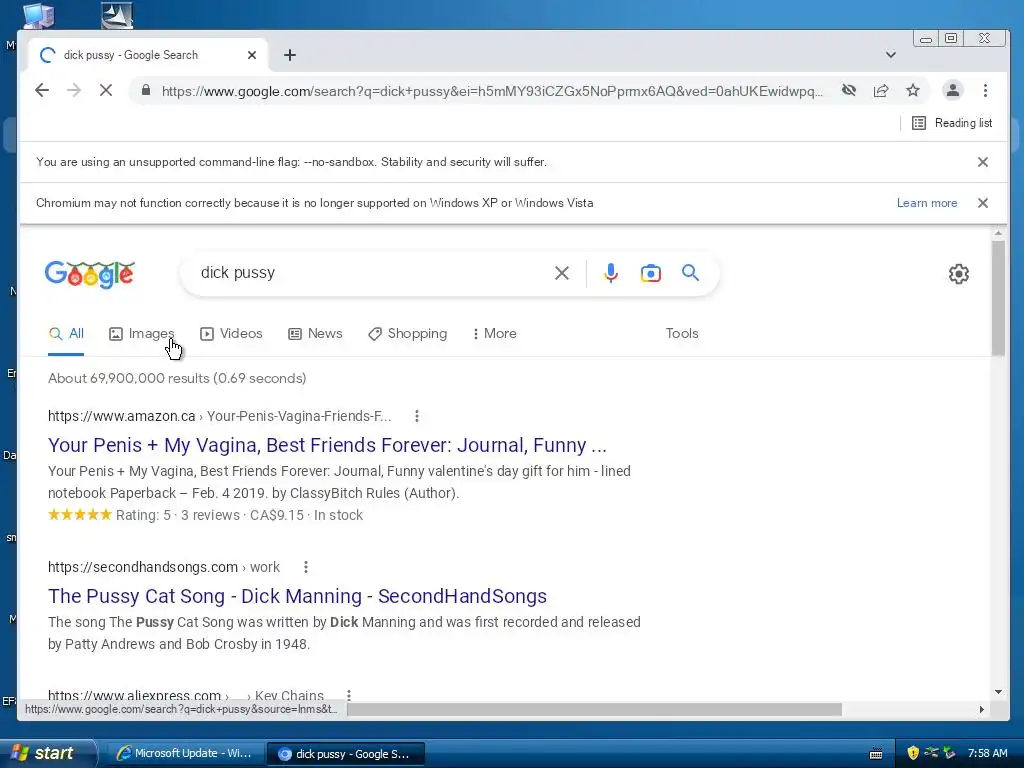Close the Google Search browser tab

click(x=252, y=55)
